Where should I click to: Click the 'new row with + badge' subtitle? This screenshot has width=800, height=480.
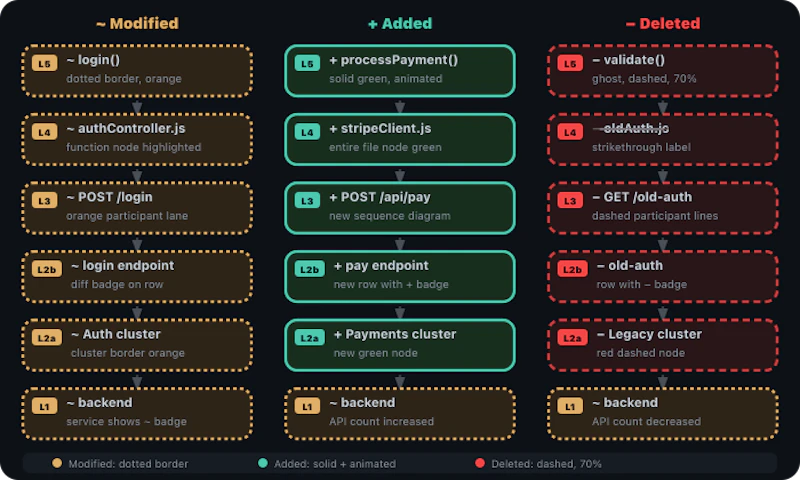click(391, 284)
